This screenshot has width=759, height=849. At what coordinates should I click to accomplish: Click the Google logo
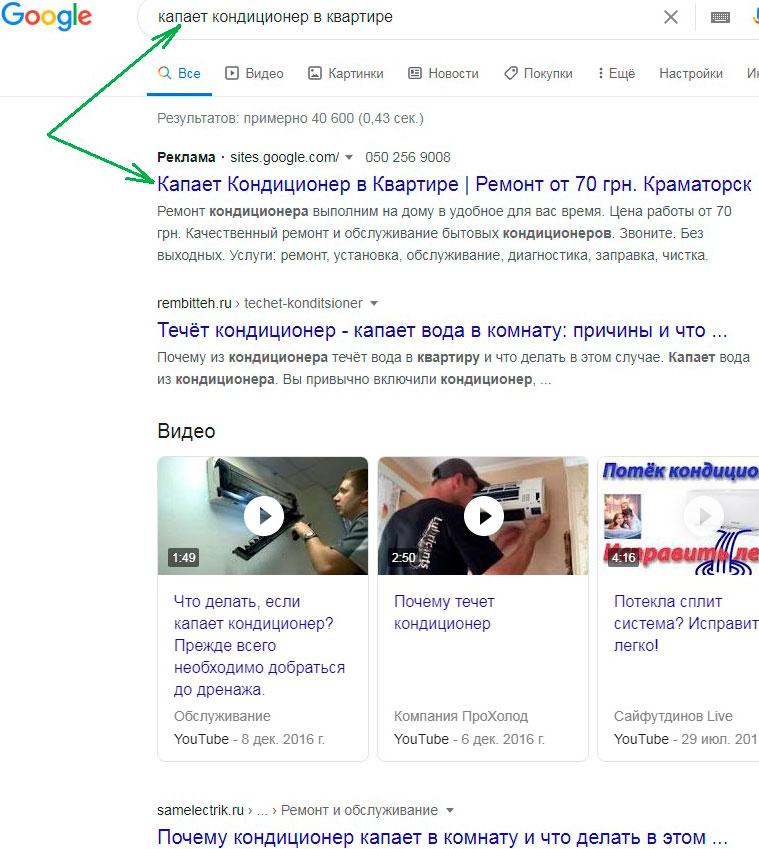pos(47,17)
